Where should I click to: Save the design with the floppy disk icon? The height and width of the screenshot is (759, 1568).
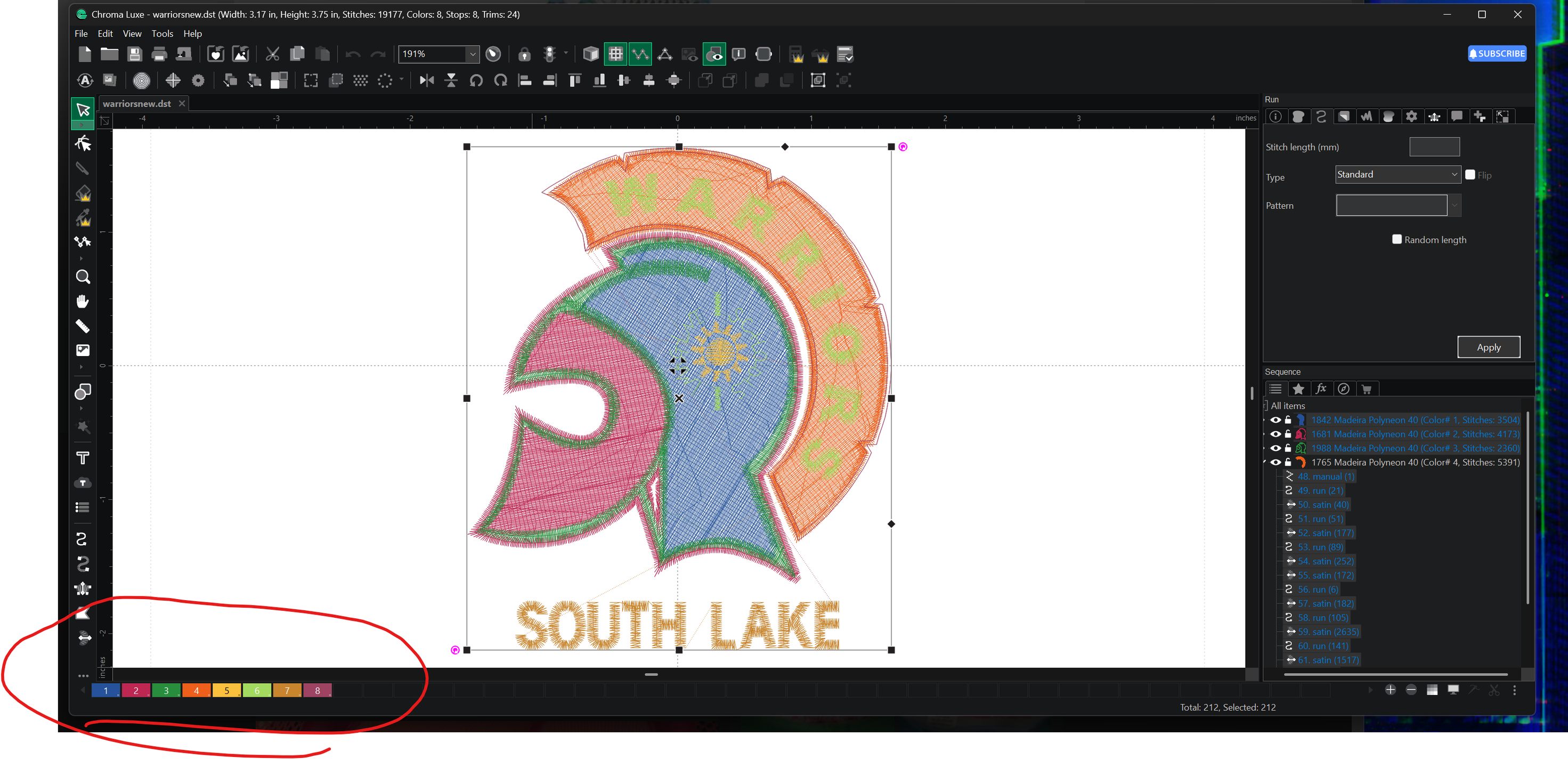tap(134, 54)
